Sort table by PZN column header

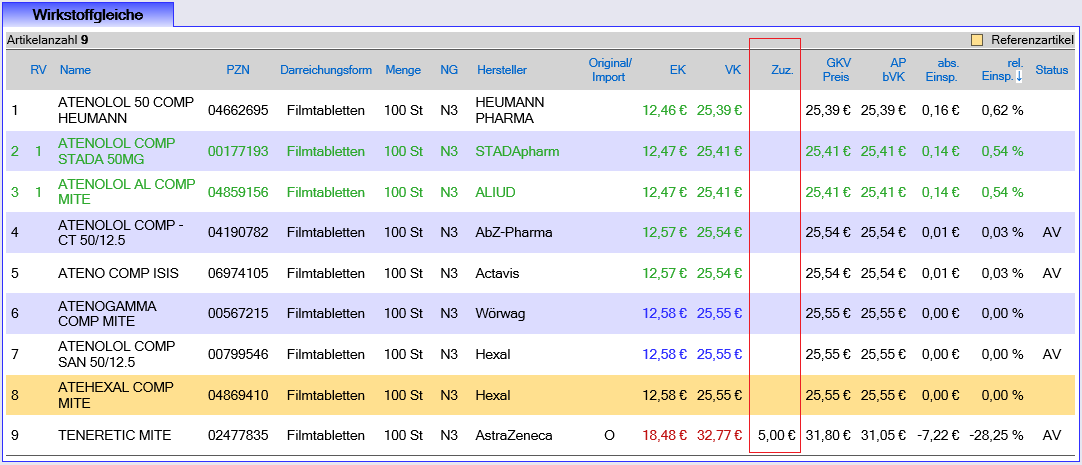tap(238, 70)
